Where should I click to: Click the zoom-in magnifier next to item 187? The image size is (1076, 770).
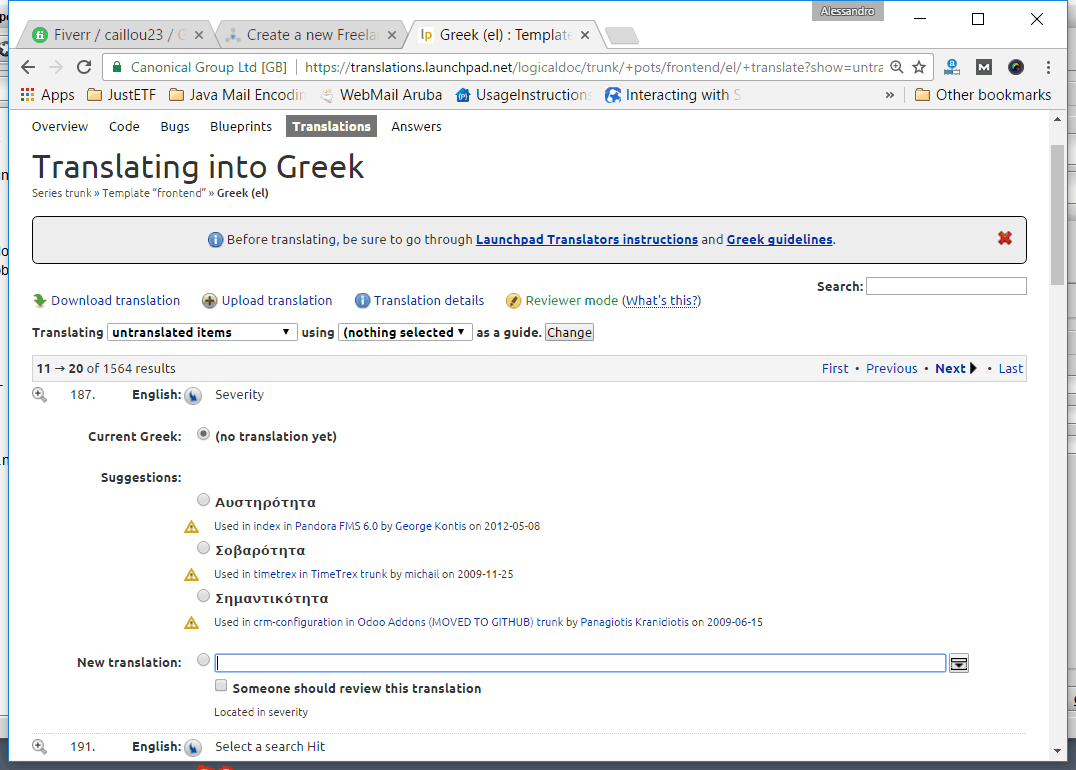(40, 395)
